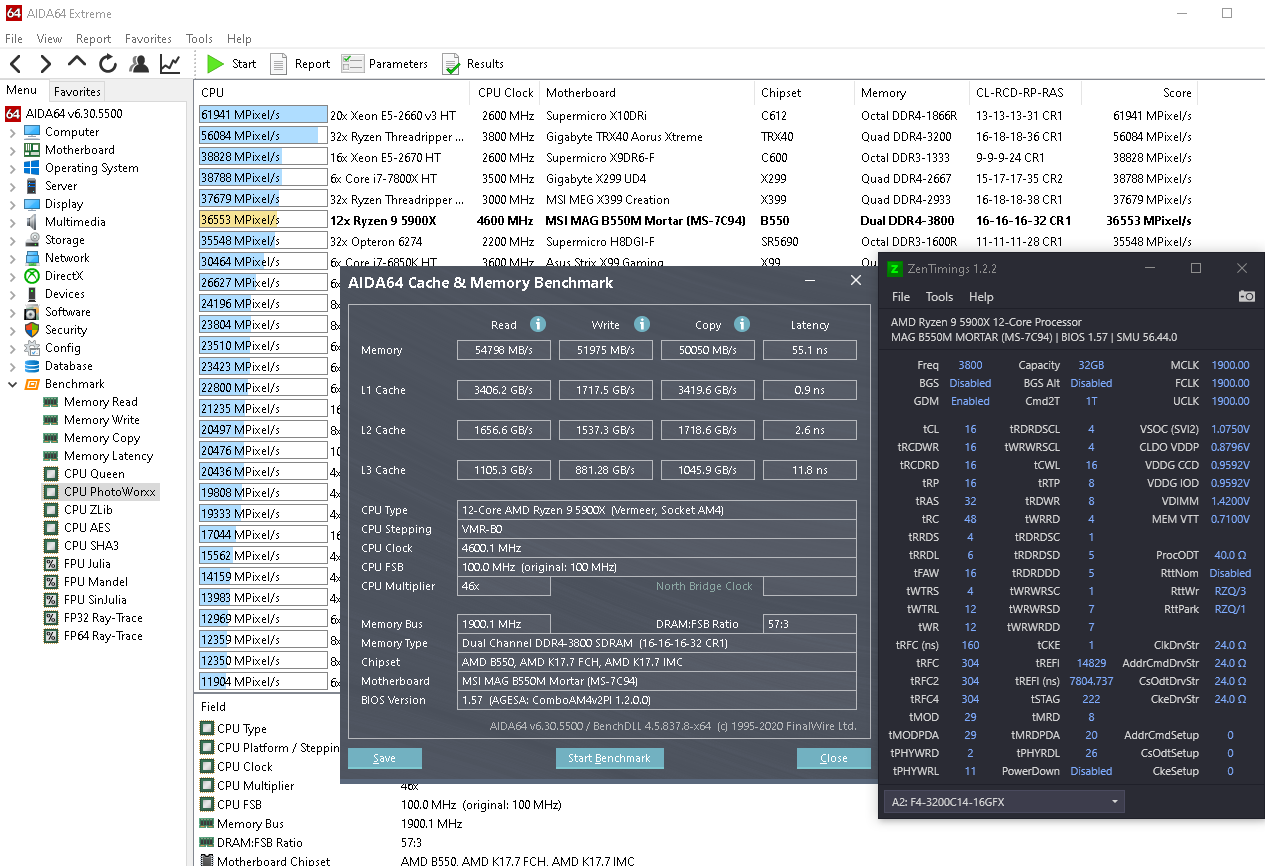The height and width of the screenshot is (866, 1265).
Task: Open ZenTimings Tools menu
Action: point(939,297)
